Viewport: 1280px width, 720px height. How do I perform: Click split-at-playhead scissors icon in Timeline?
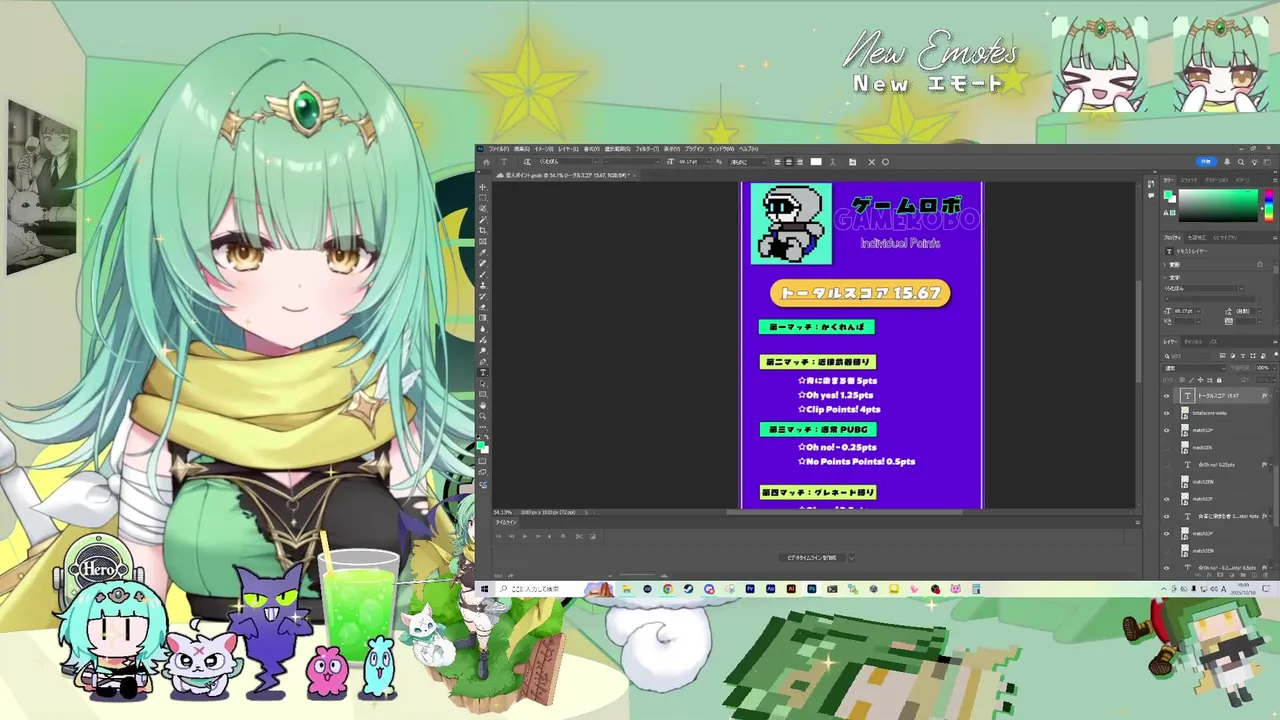click(579, 536)
